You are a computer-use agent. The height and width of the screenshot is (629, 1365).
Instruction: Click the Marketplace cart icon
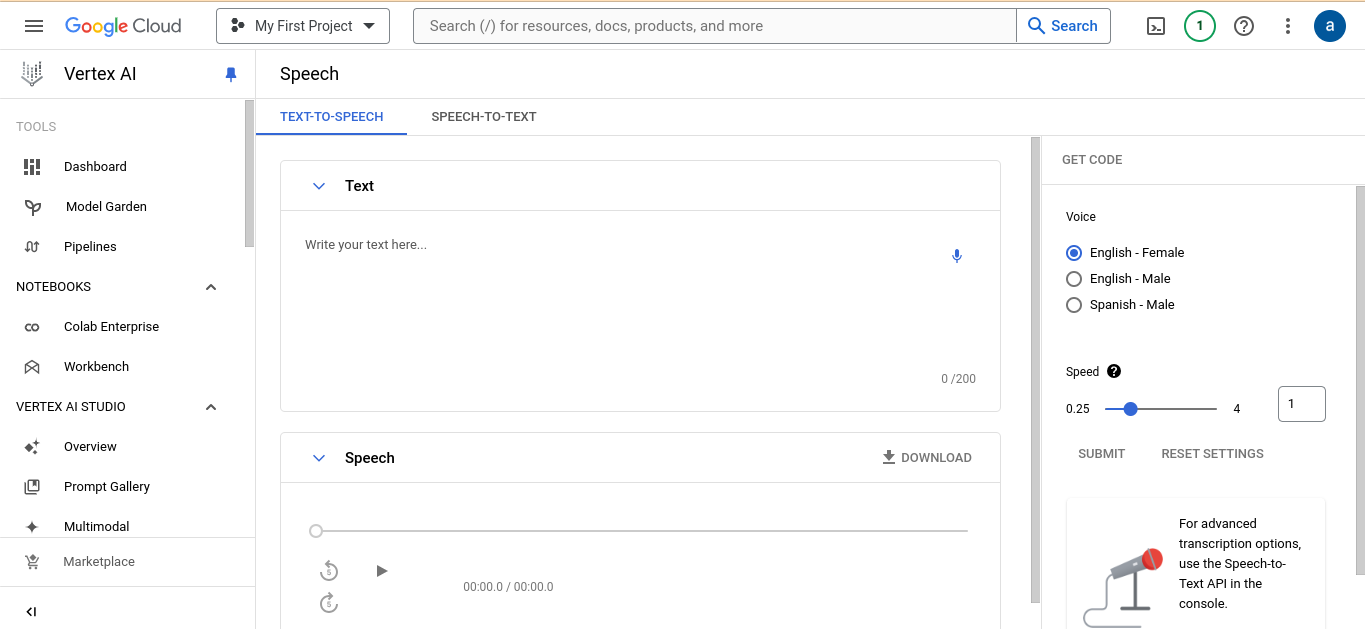32,562
